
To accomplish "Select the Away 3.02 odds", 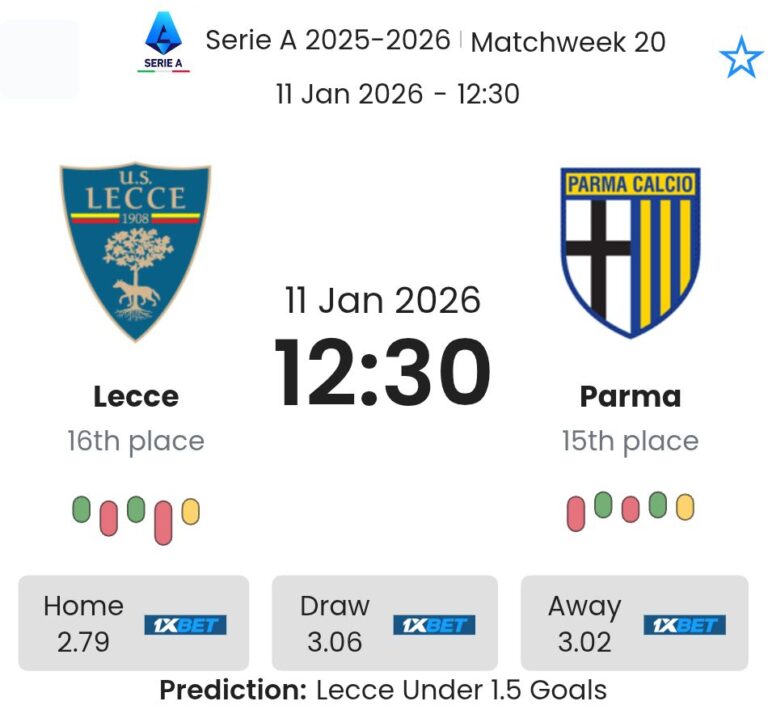I will click(584, 623).
